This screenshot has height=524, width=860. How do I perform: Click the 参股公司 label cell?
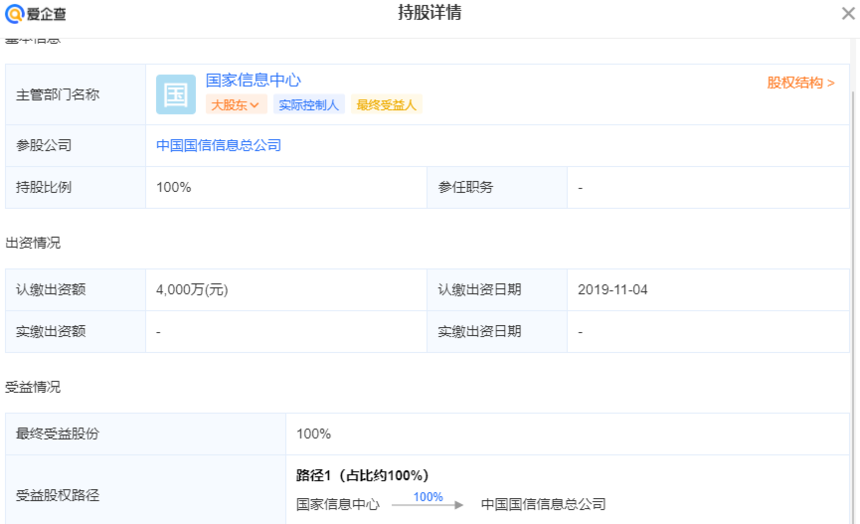click(x=76, y=145)
